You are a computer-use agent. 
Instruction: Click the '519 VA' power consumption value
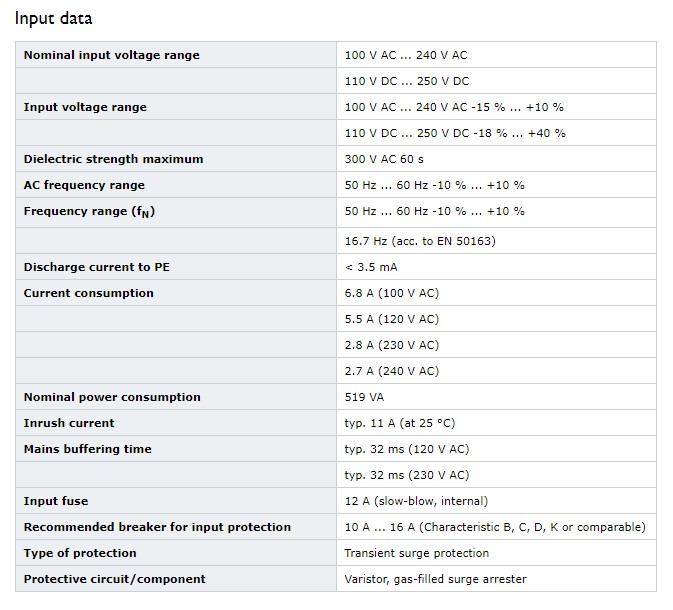click(364, 397)
